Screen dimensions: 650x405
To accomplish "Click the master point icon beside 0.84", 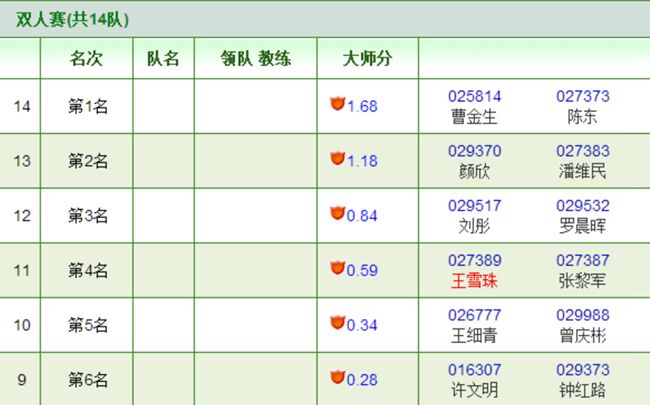I will [337, 212].
